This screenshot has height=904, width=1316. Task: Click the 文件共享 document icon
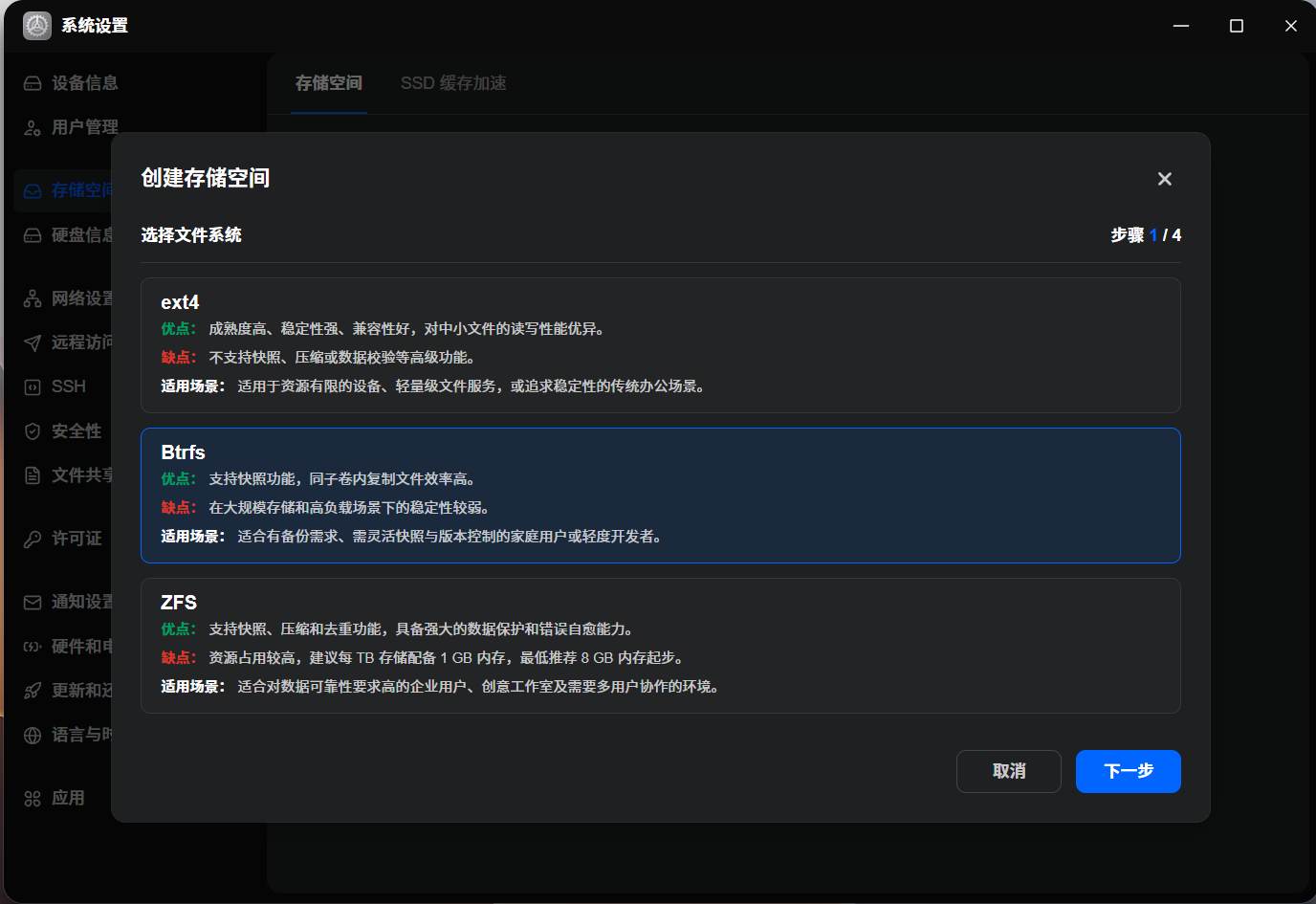(x=33, y=475)
